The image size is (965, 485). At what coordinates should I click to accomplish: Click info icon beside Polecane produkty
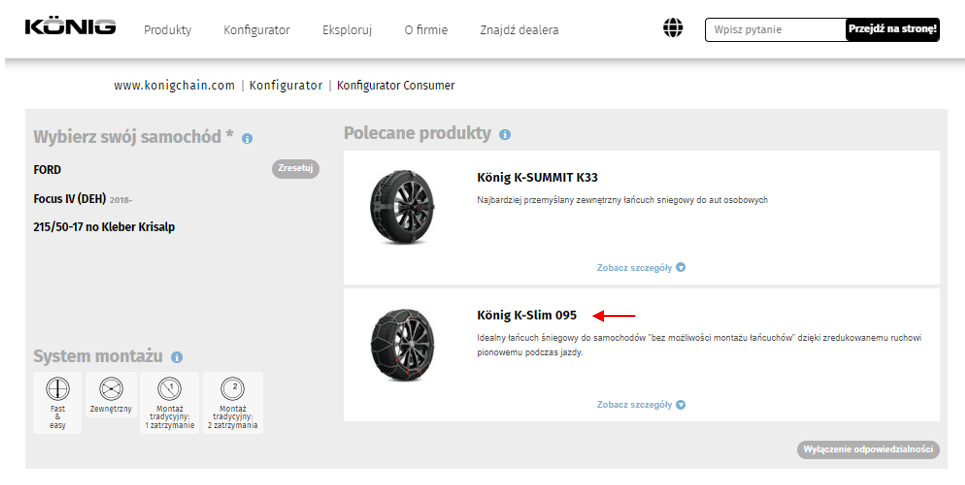click(x=505, y=134)
